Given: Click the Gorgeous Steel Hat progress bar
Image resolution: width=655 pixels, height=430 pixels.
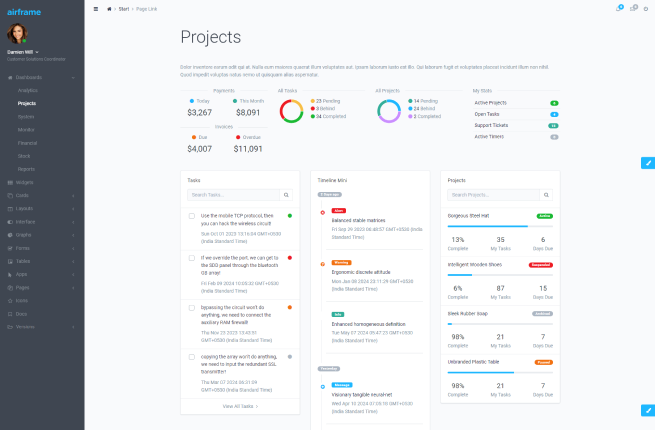Looking at the screenshot, I should click(x=499, y=226).
